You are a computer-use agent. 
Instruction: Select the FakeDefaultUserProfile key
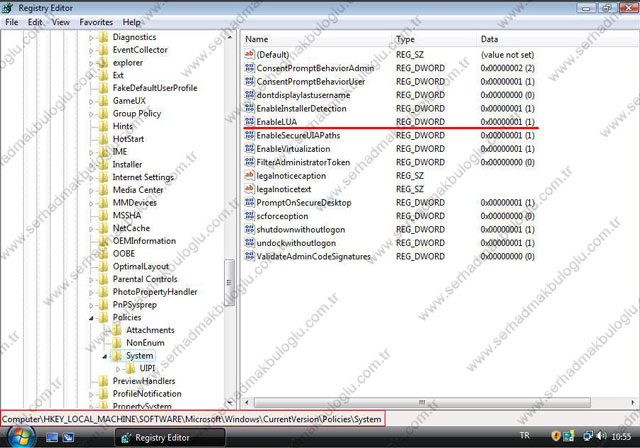(155, 88)
